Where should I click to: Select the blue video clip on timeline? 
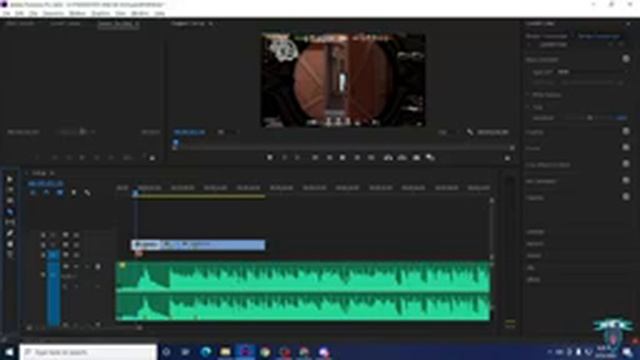click(x=198, y=245)
